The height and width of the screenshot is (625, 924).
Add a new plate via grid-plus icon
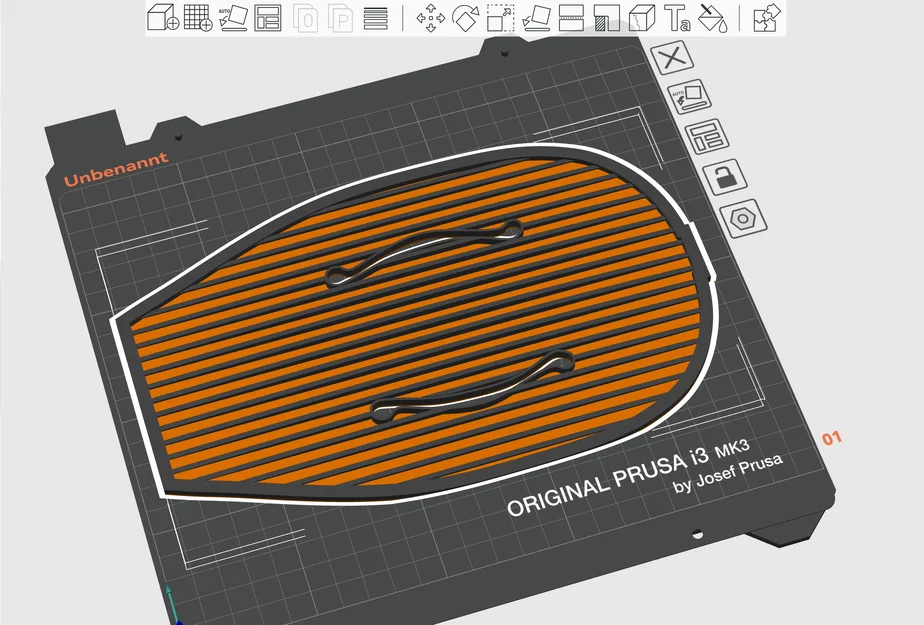[x=198, y=17]
